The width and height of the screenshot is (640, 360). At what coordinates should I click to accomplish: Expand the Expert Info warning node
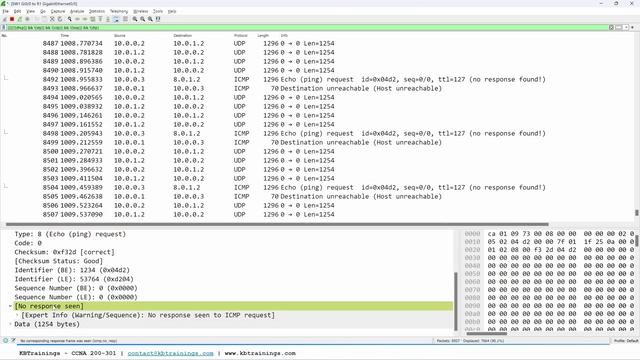click(x=17, y=315)
